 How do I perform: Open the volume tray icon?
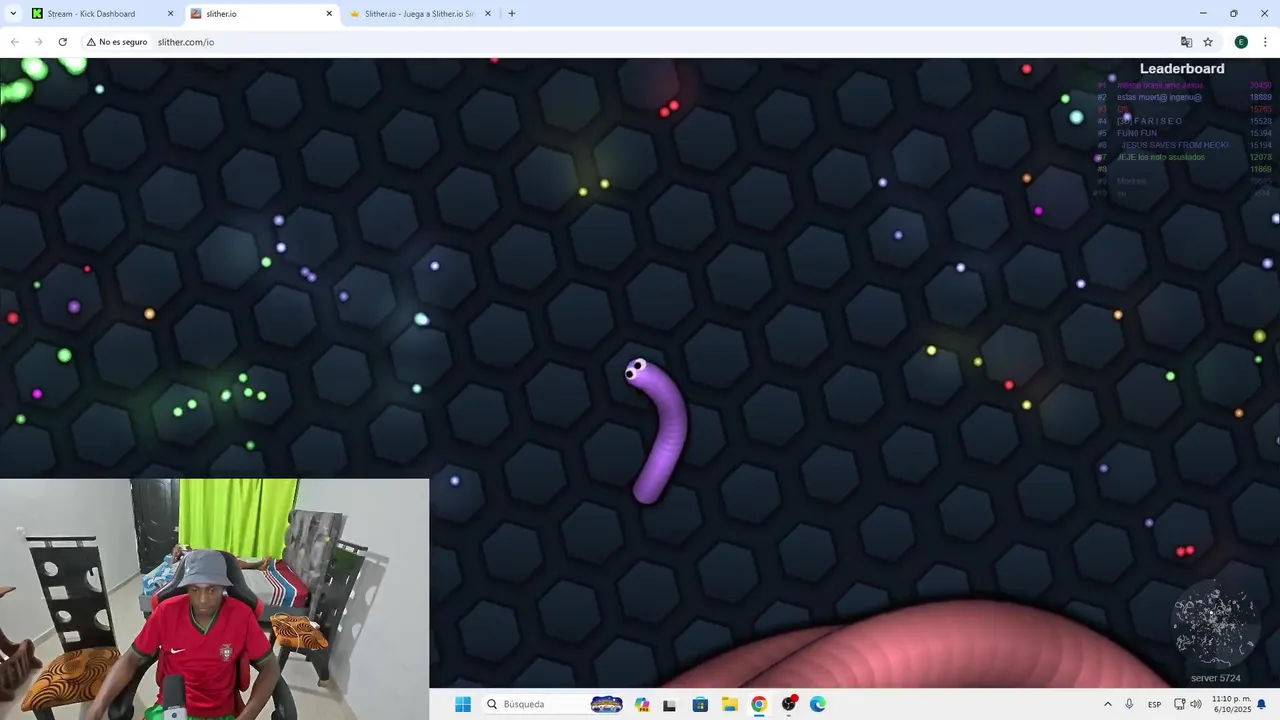(x=1196, y=704)
